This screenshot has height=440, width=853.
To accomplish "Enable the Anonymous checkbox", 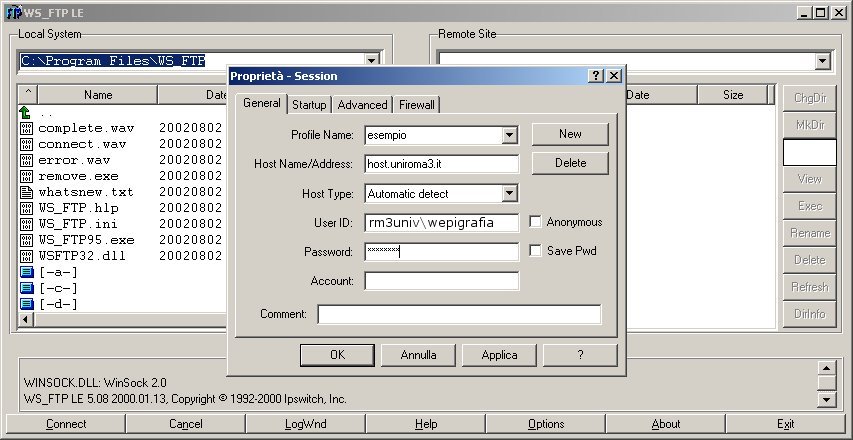I will click(x=535, y=222).
